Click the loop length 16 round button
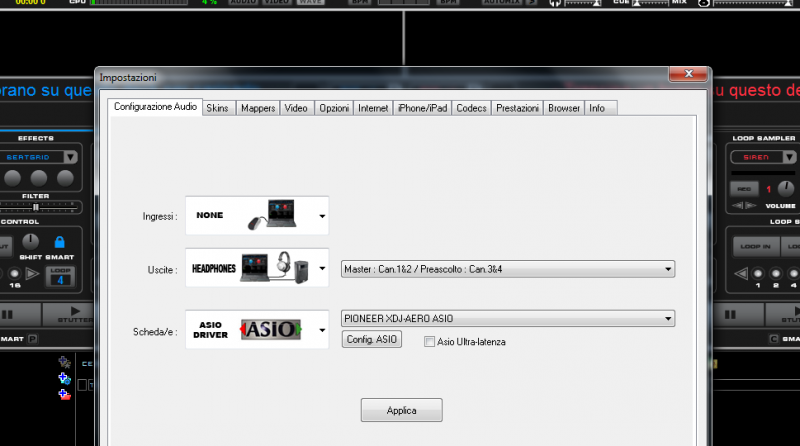This screenshot has height=446, width=800. [x=14, y=274]
